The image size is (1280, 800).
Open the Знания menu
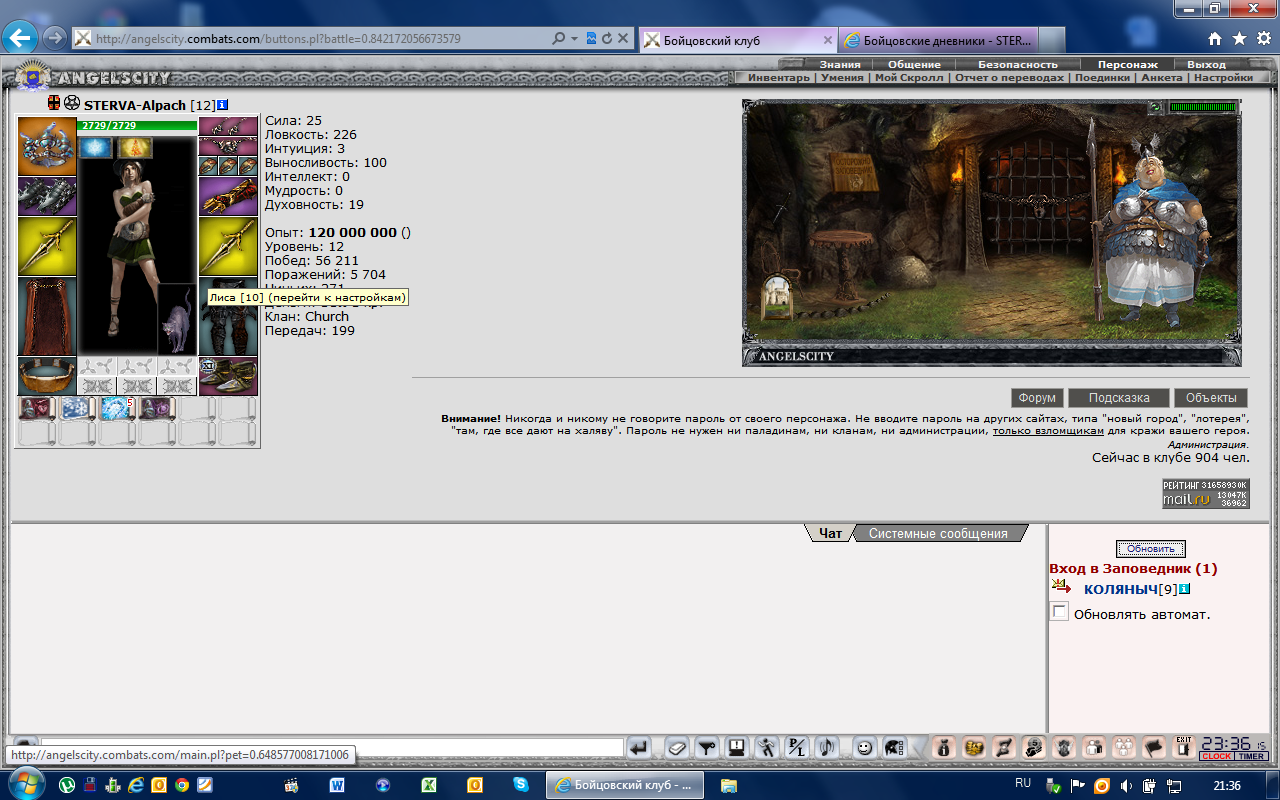pos(840,64)
